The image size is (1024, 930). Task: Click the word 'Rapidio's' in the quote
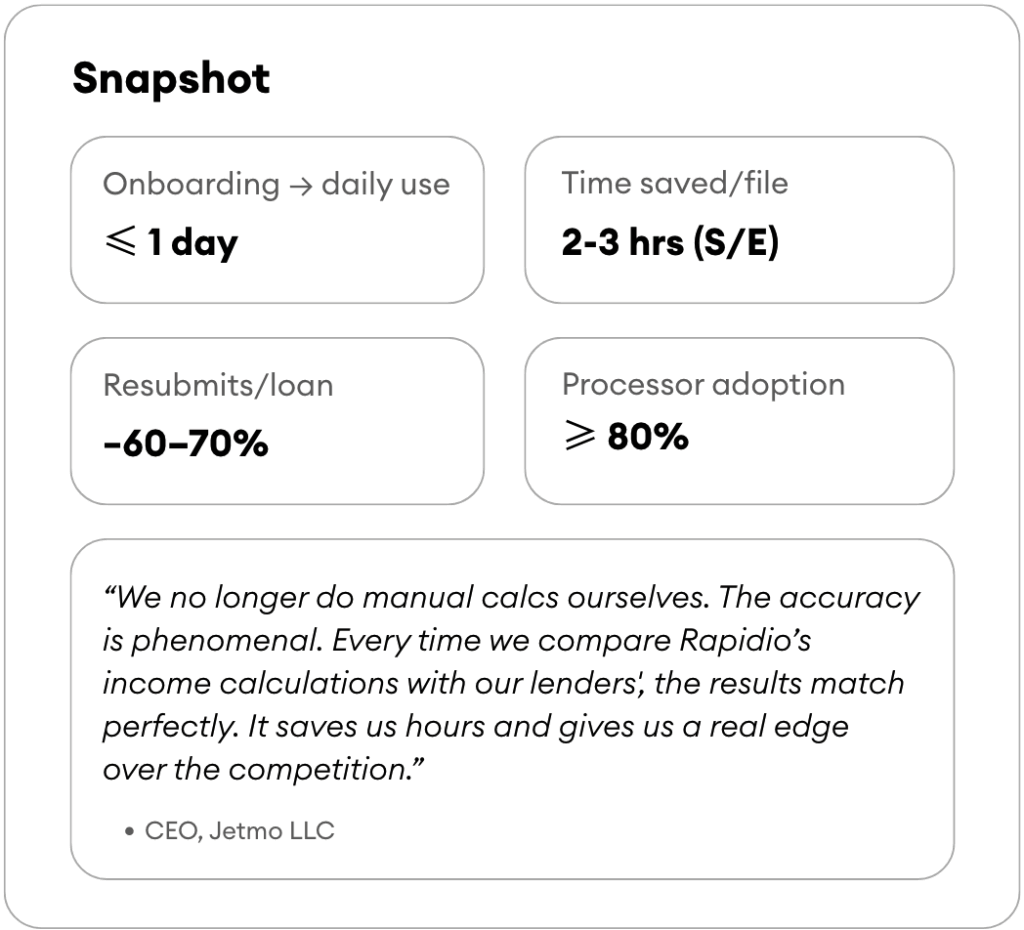click(745, 640)
